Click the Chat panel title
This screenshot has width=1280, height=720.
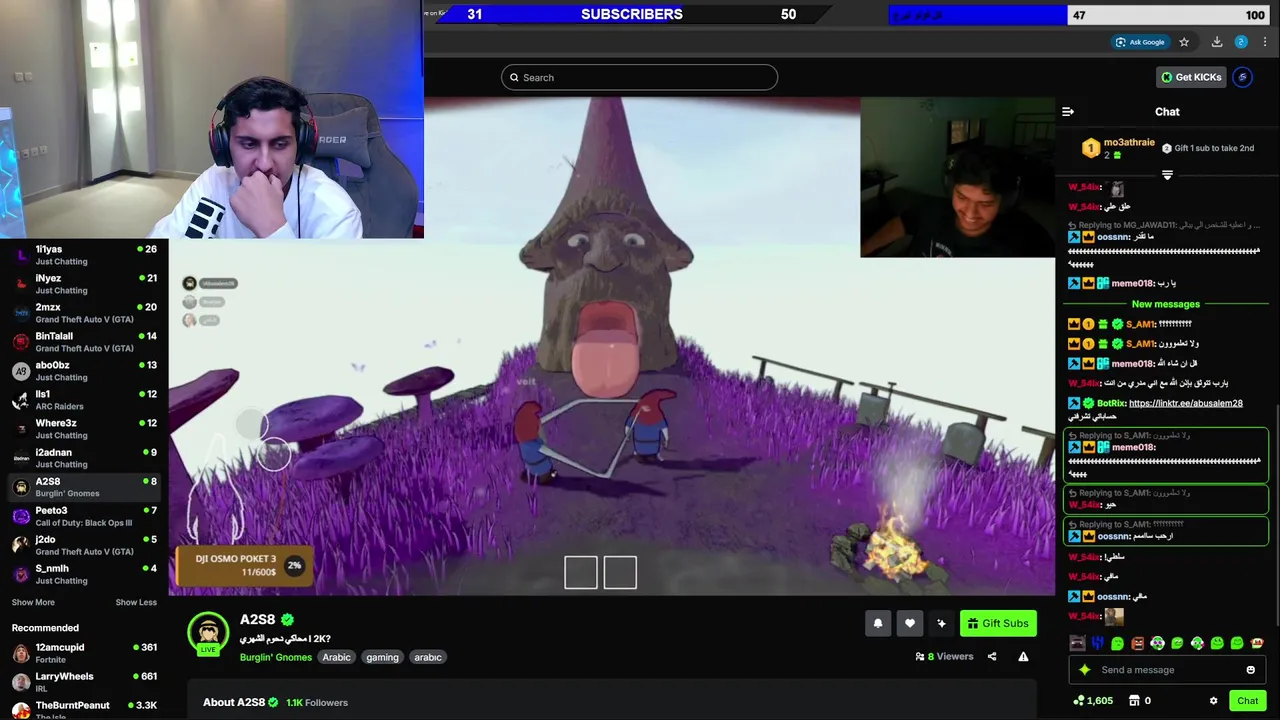(x=1167, y=112)
